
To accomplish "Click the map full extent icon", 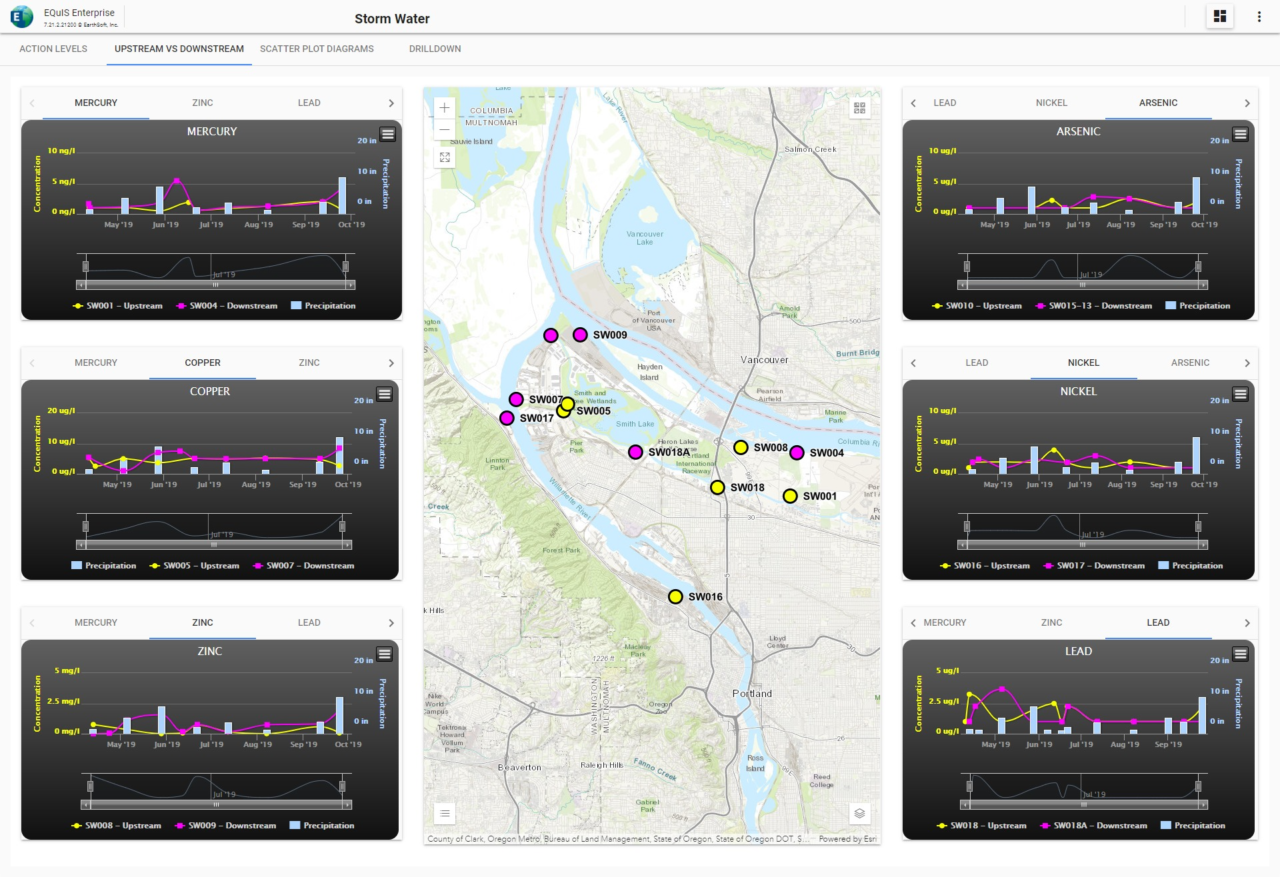I will pyautogui.click(x=445, y=157).
